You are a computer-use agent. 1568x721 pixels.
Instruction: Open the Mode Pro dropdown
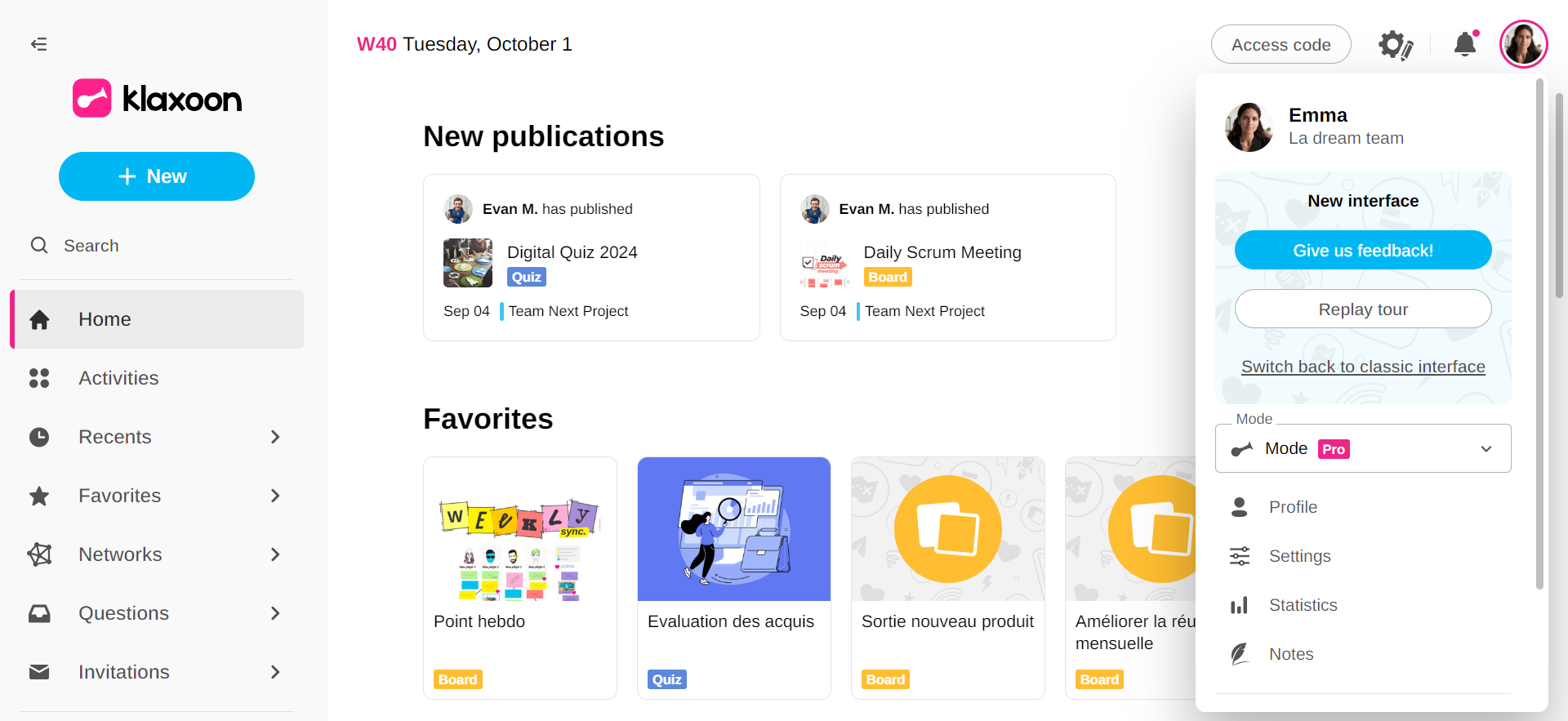point(1362,448)
